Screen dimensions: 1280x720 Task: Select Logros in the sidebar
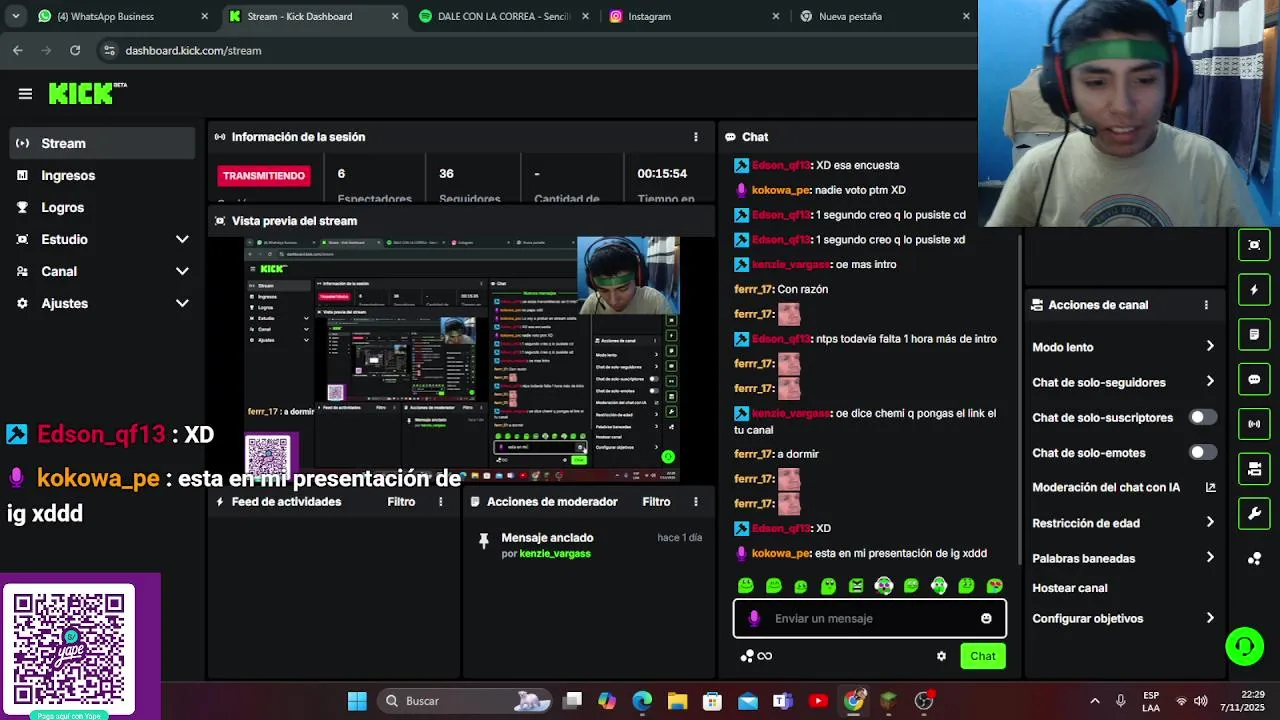coord(102,207)
